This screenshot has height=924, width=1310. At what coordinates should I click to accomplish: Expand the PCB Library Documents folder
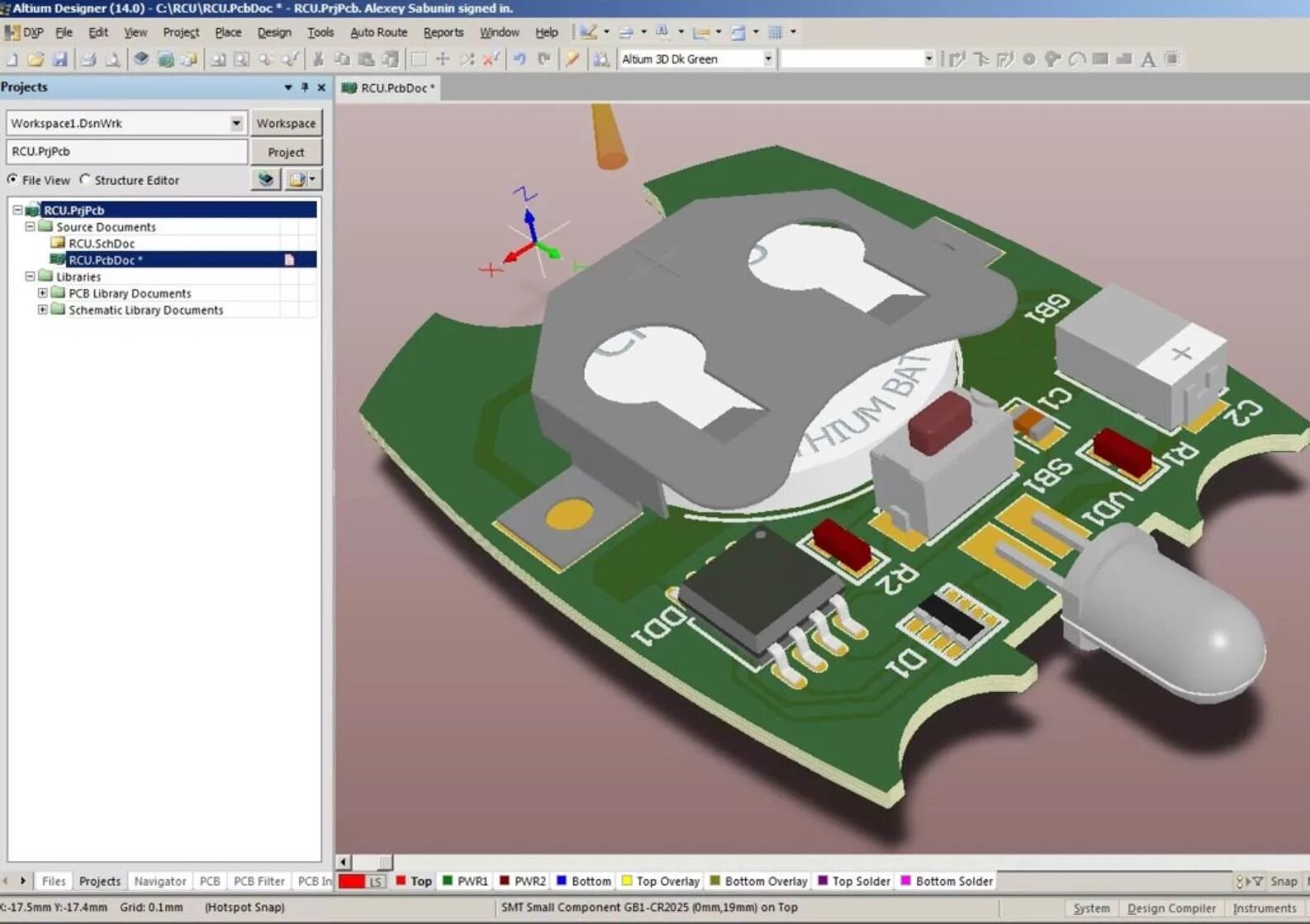click(x=42, y=293)
